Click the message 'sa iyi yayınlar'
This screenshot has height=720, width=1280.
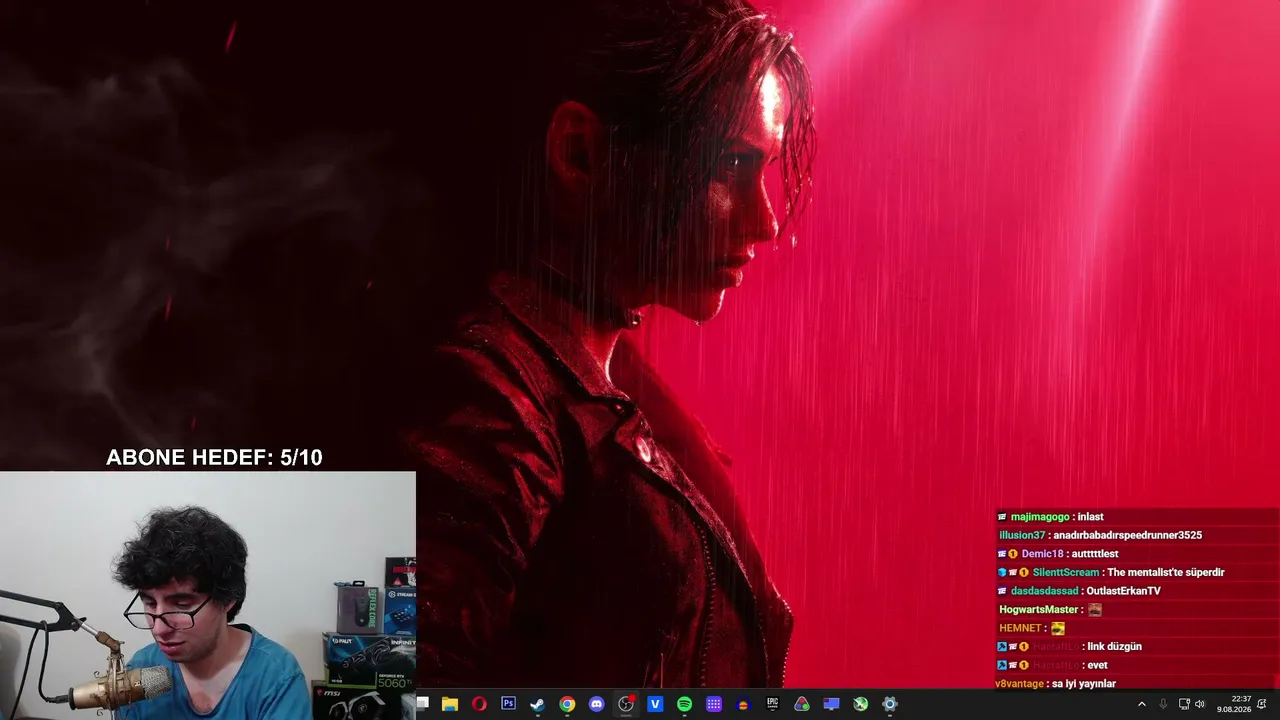coord(1083,684)
